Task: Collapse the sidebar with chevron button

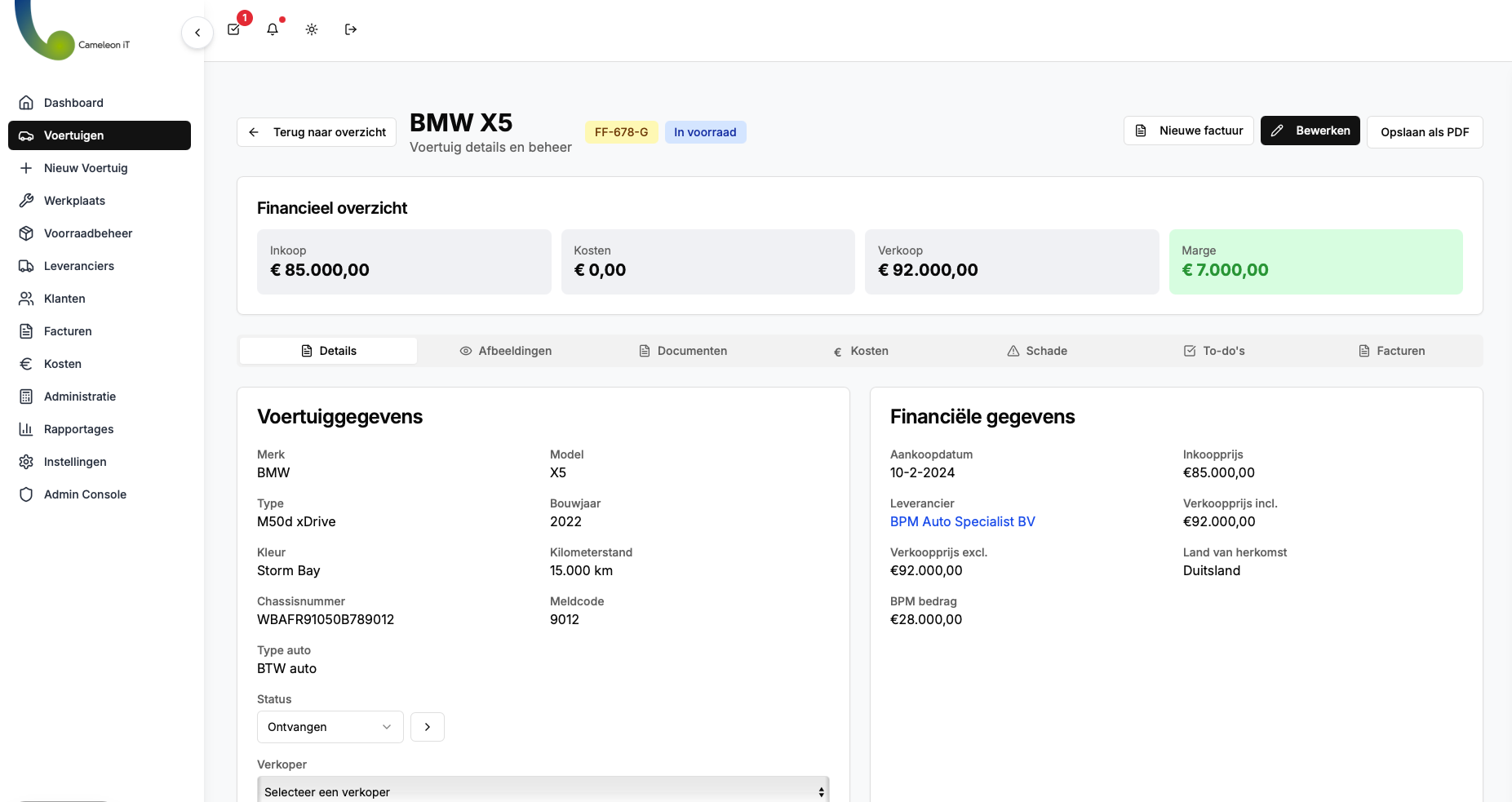Action: click(x=197, y=33)
